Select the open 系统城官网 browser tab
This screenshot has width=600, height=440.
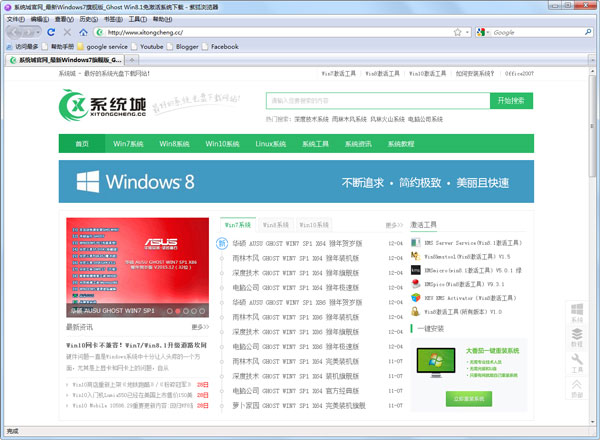66,60
